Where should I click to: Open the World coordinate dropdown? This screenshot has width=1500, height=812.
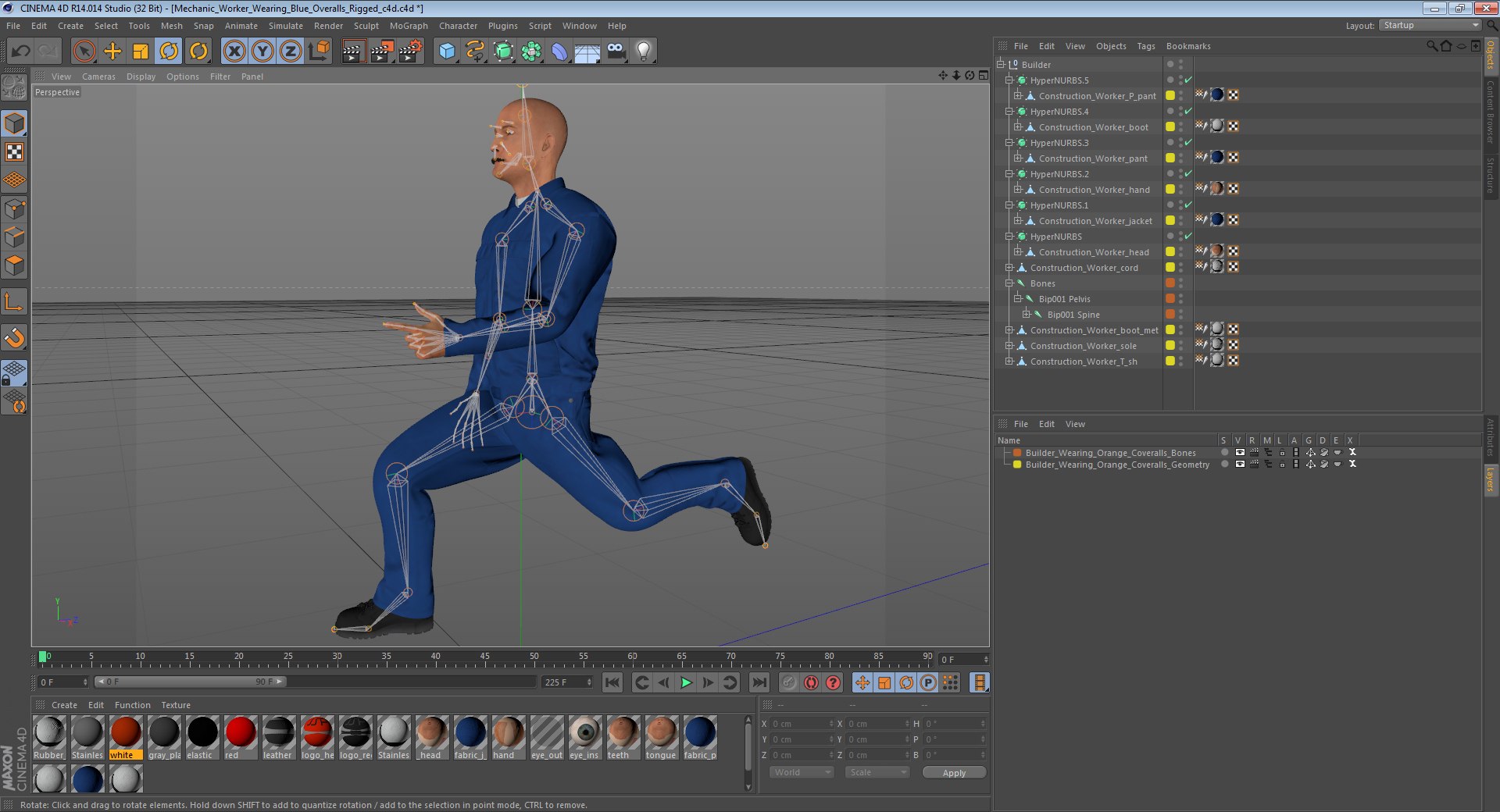[x=802, y=772]
